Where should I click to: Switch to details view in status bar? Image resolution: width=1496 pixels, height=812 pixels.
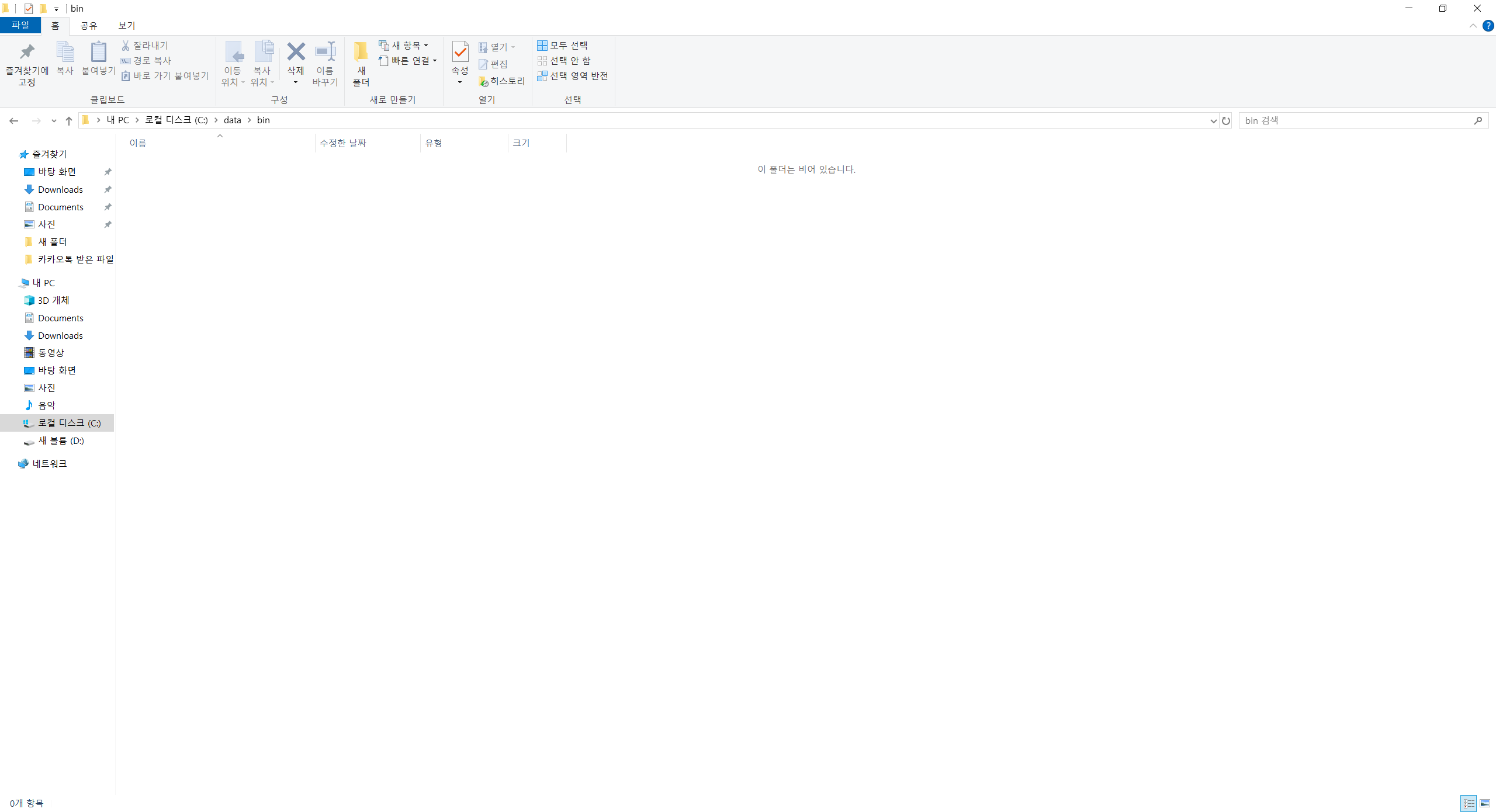1469,803
